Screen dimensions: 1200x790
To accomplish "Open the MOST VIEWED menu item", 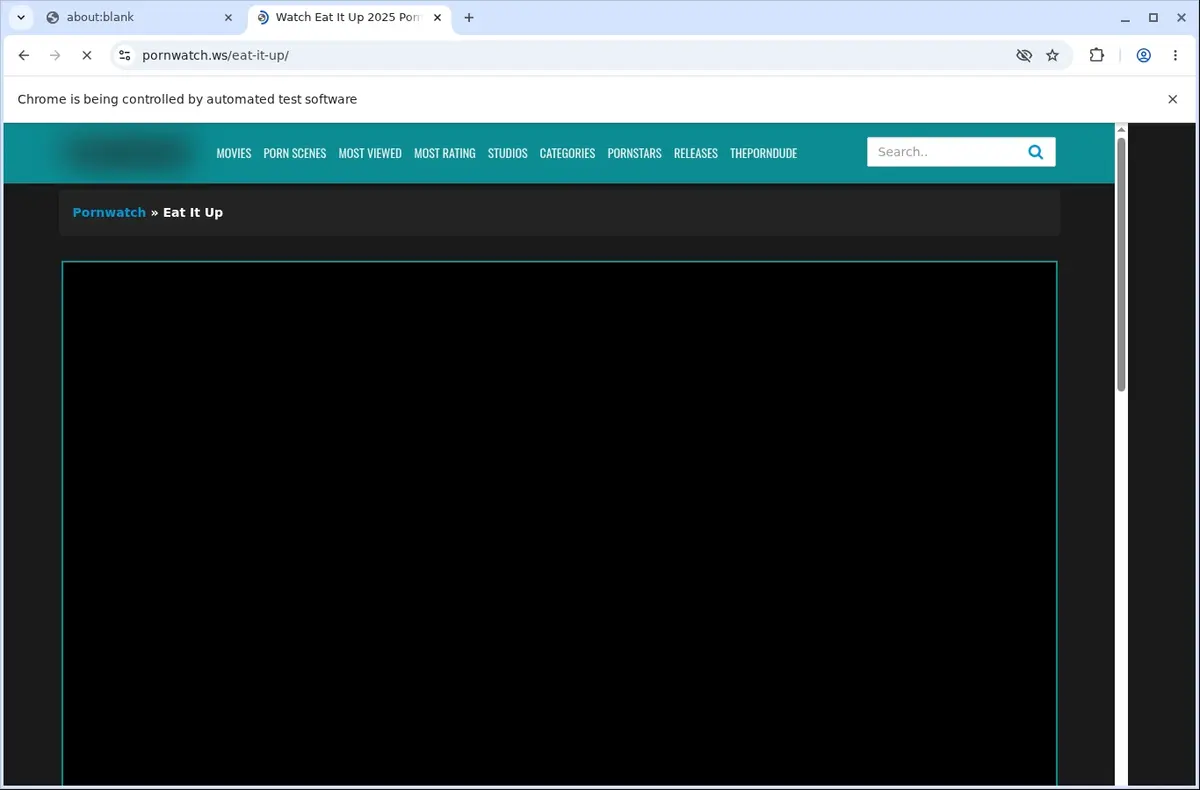I will 370,153.
